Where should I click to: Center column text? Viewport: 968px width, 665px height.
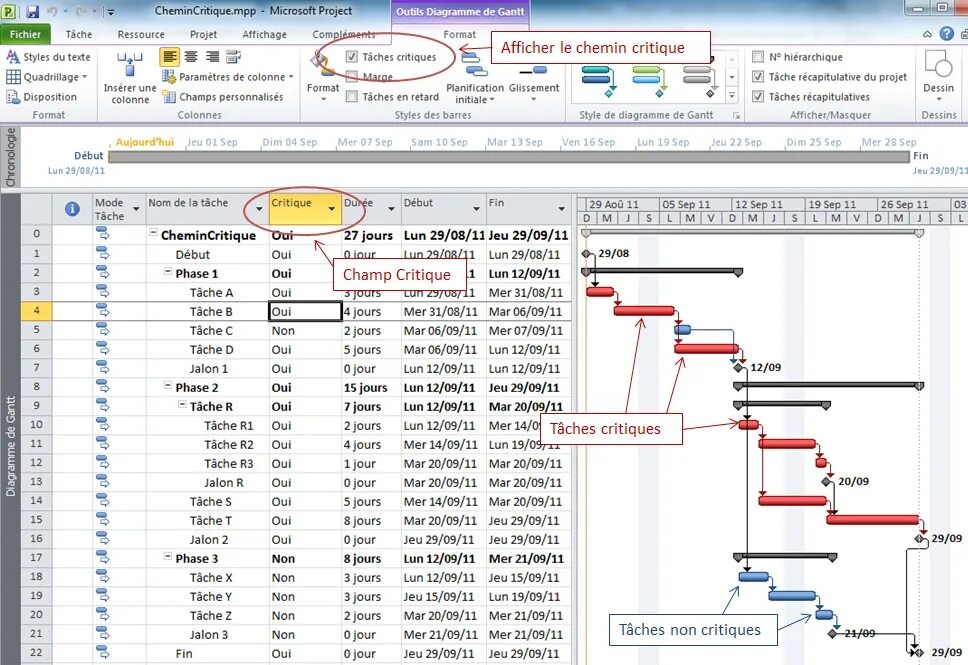click(x=191, y=57)
